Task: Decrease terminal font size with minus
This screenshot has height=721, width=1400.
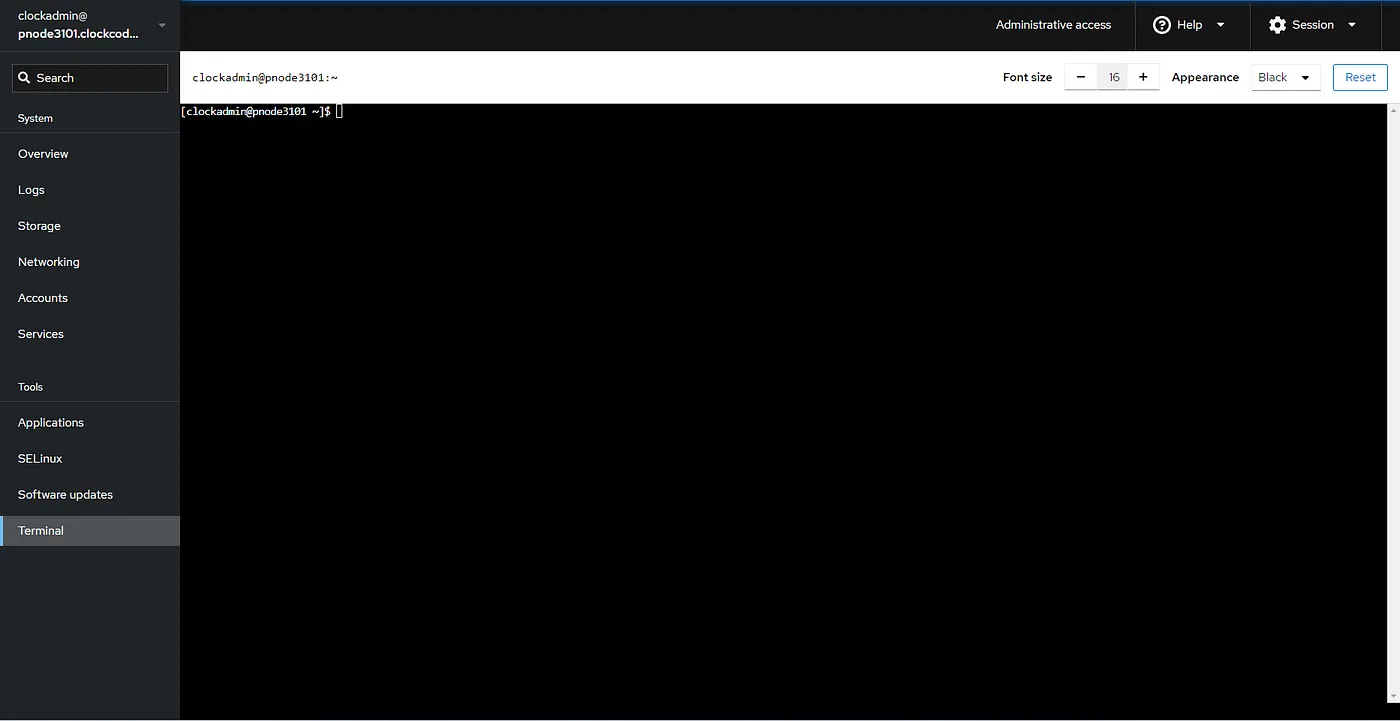Action: click(x=1081, y=77)
